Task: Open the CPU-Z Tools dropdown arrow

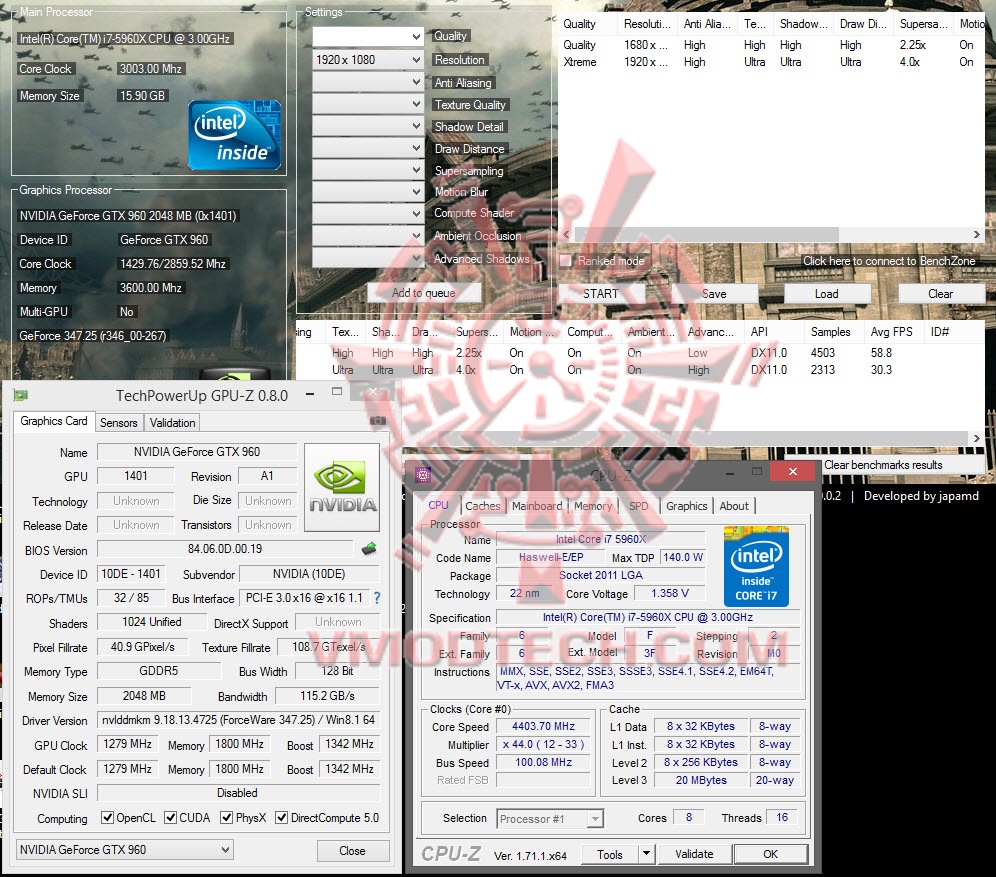Action: click(x=646, y=854)
